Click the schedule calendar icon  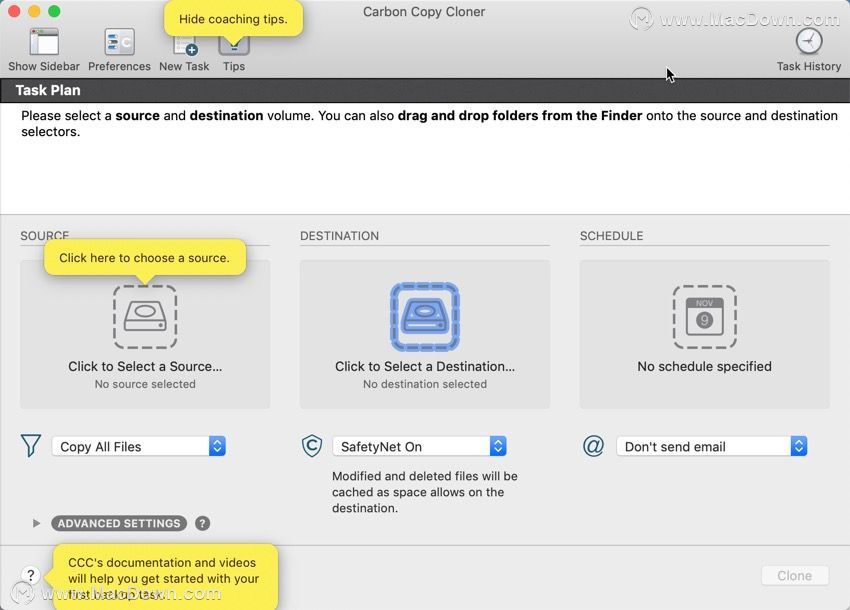[704, 317]
